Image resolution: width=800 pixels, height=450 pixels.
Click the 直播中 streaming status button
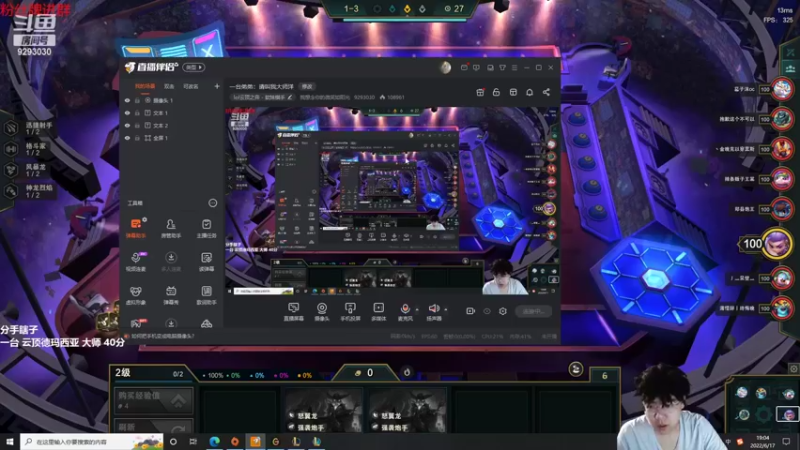tap(533, 311)
